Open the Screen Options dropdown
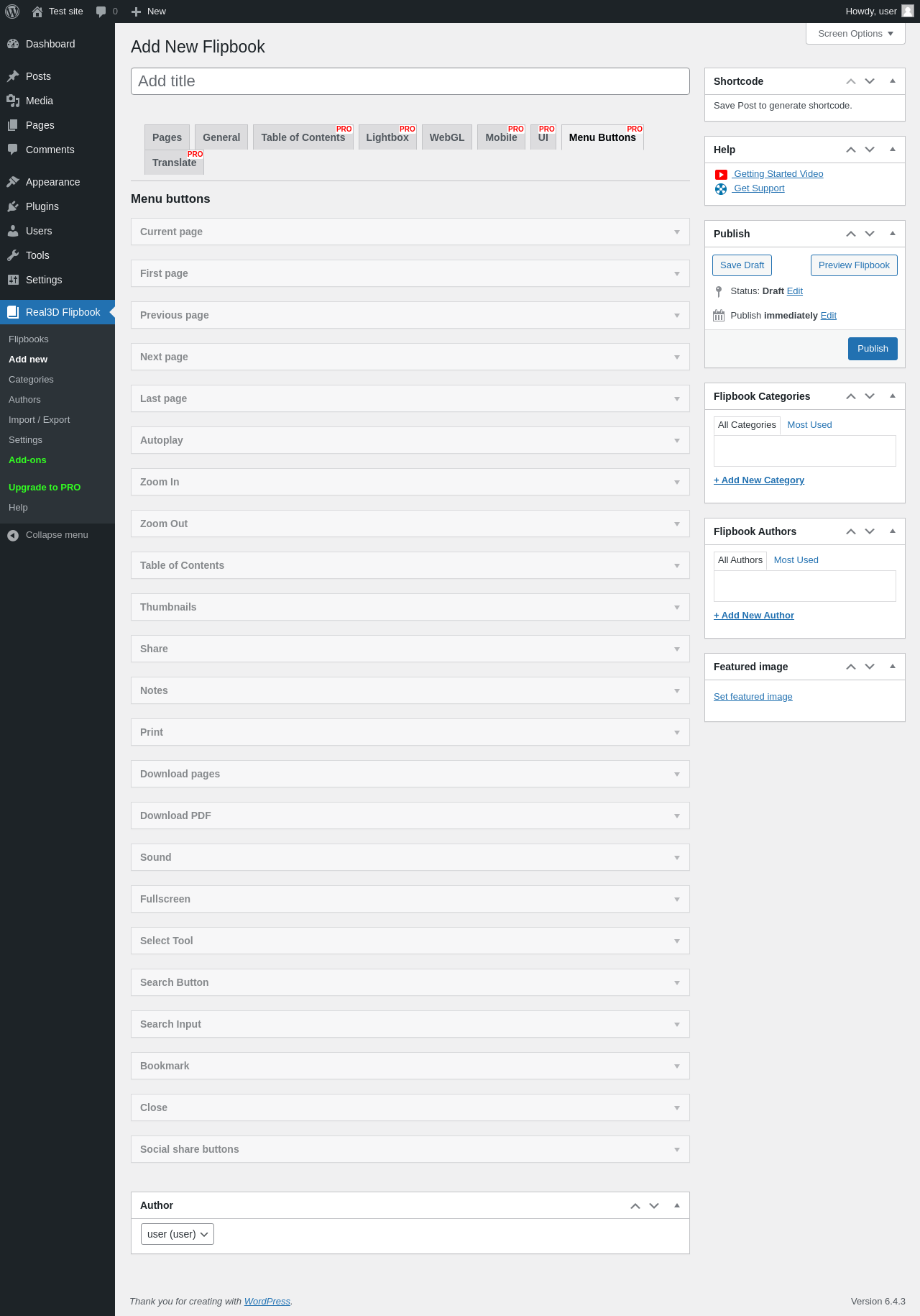This screenshot has height=1316, width=920. [855, 34]
